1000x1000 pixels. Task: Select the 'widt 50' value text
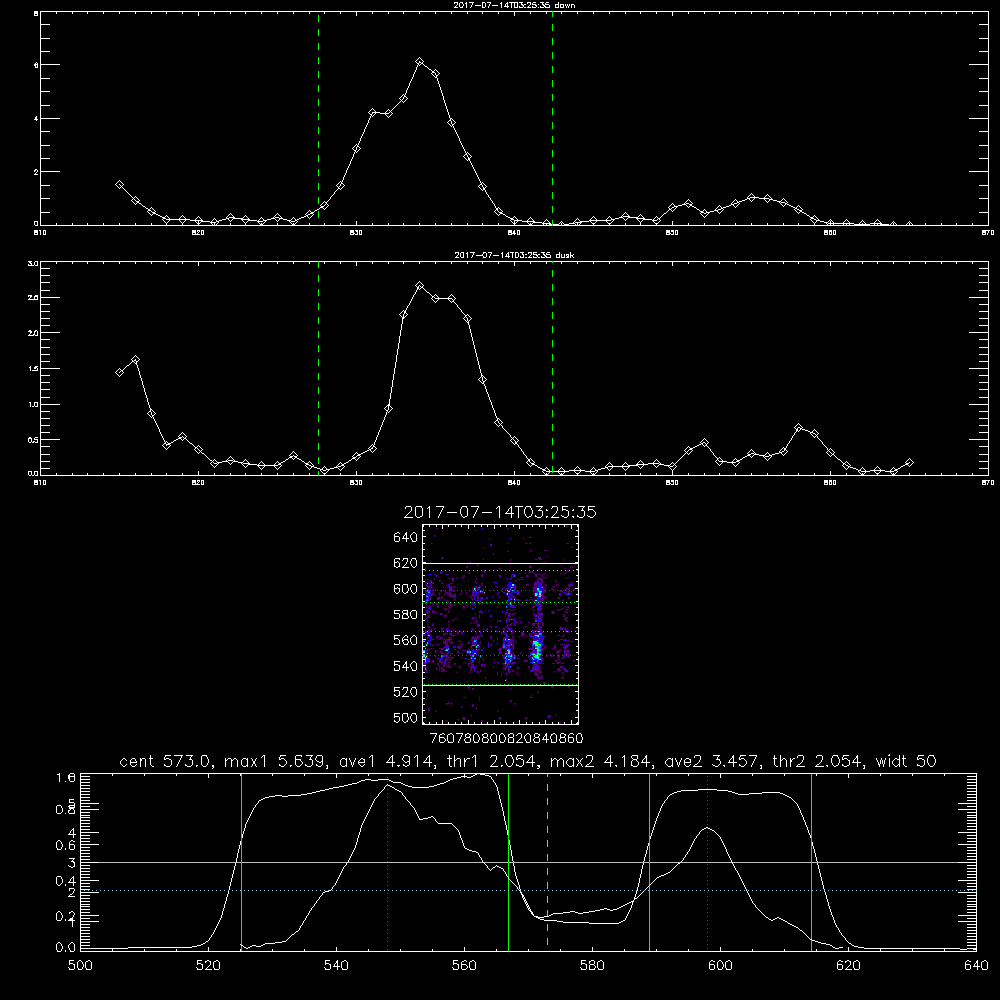point(906,761)
